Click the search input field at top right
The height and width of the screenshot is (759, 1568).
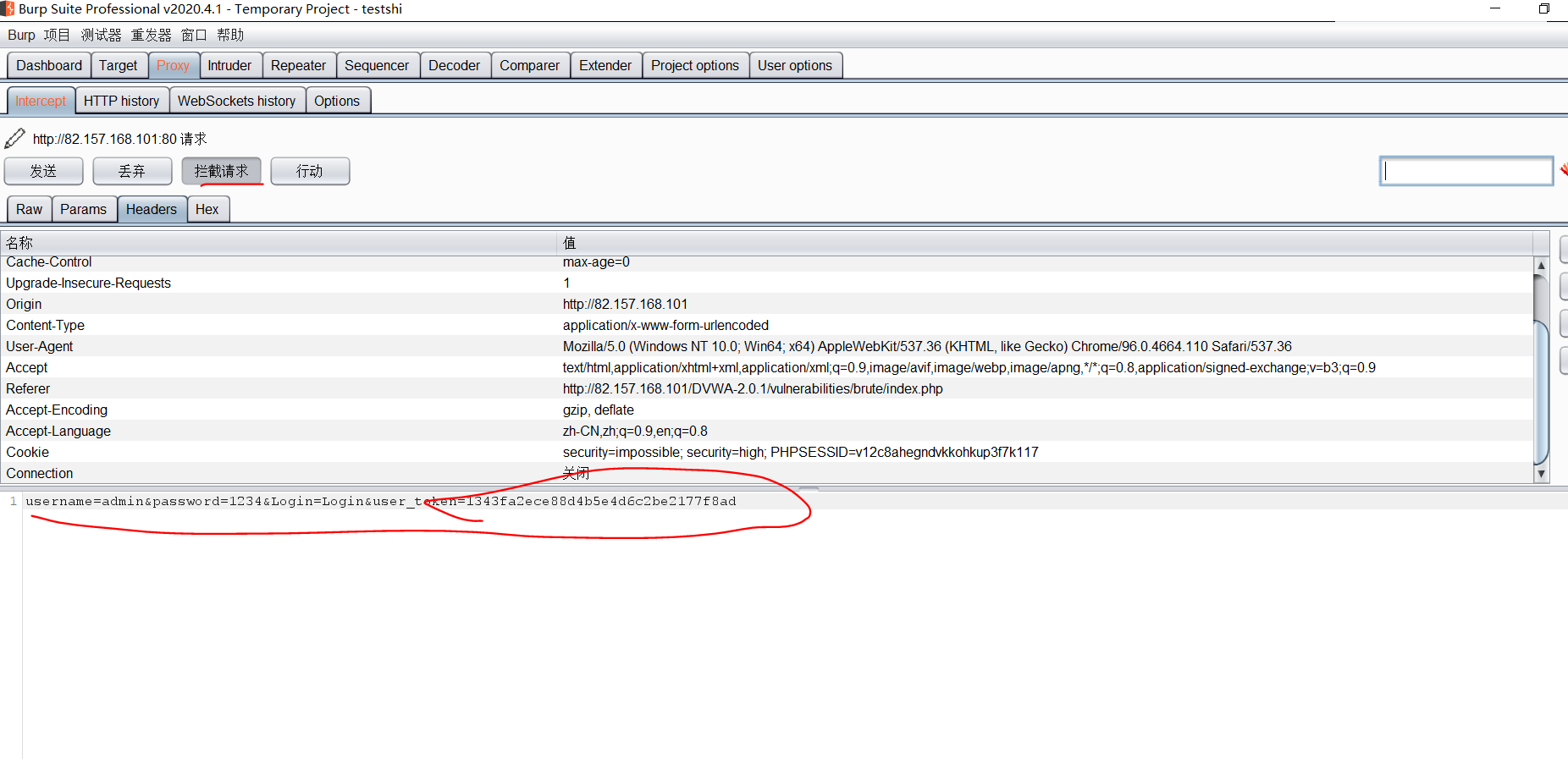pos(1466,171)
